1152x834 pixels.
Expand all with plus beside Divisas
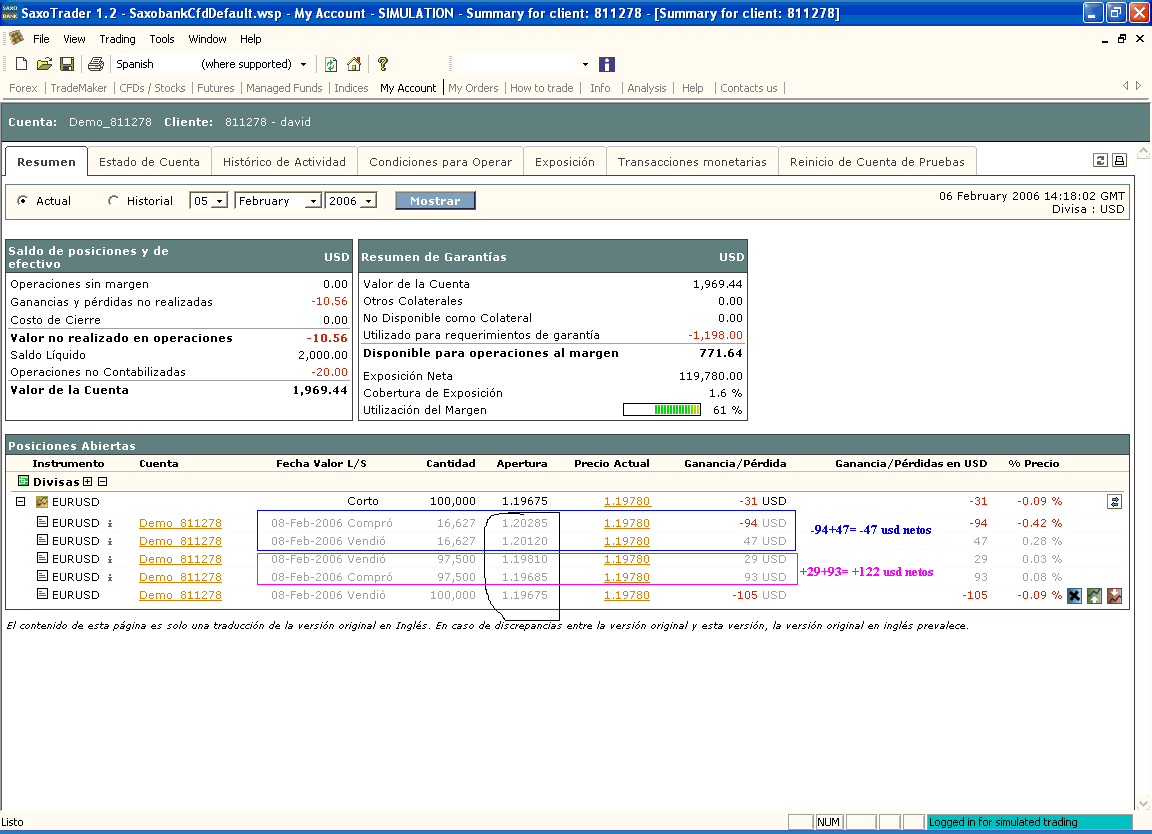pos(87,482)
